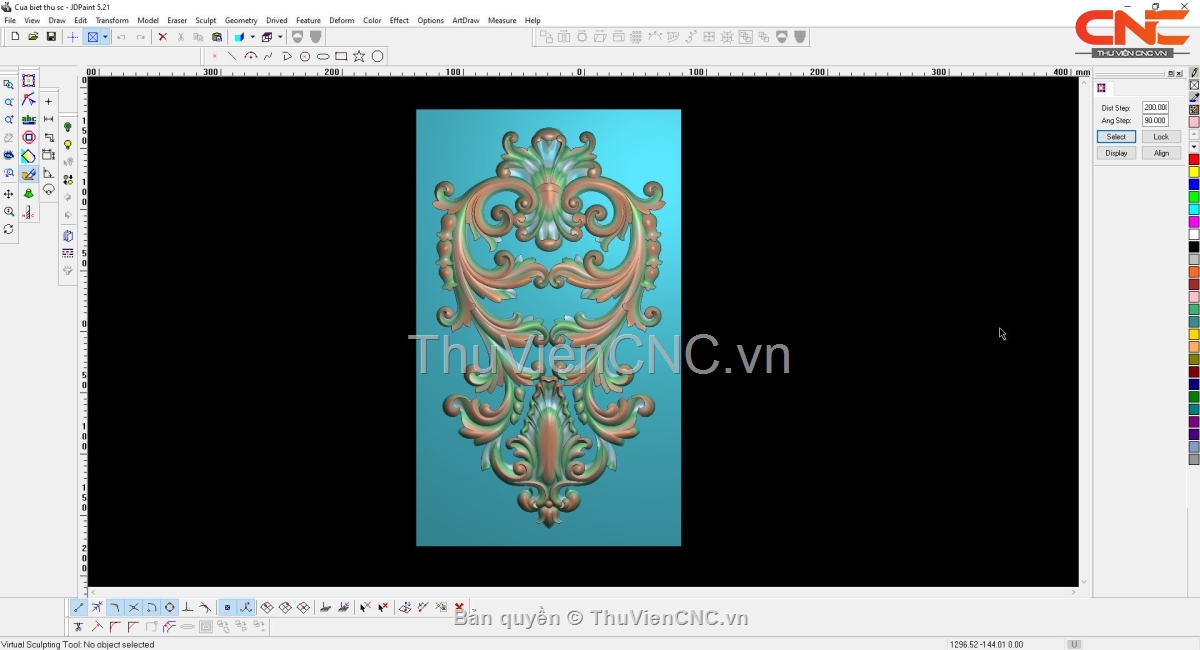
Task: Choose the abc text tool
Action: click(28, 119)
